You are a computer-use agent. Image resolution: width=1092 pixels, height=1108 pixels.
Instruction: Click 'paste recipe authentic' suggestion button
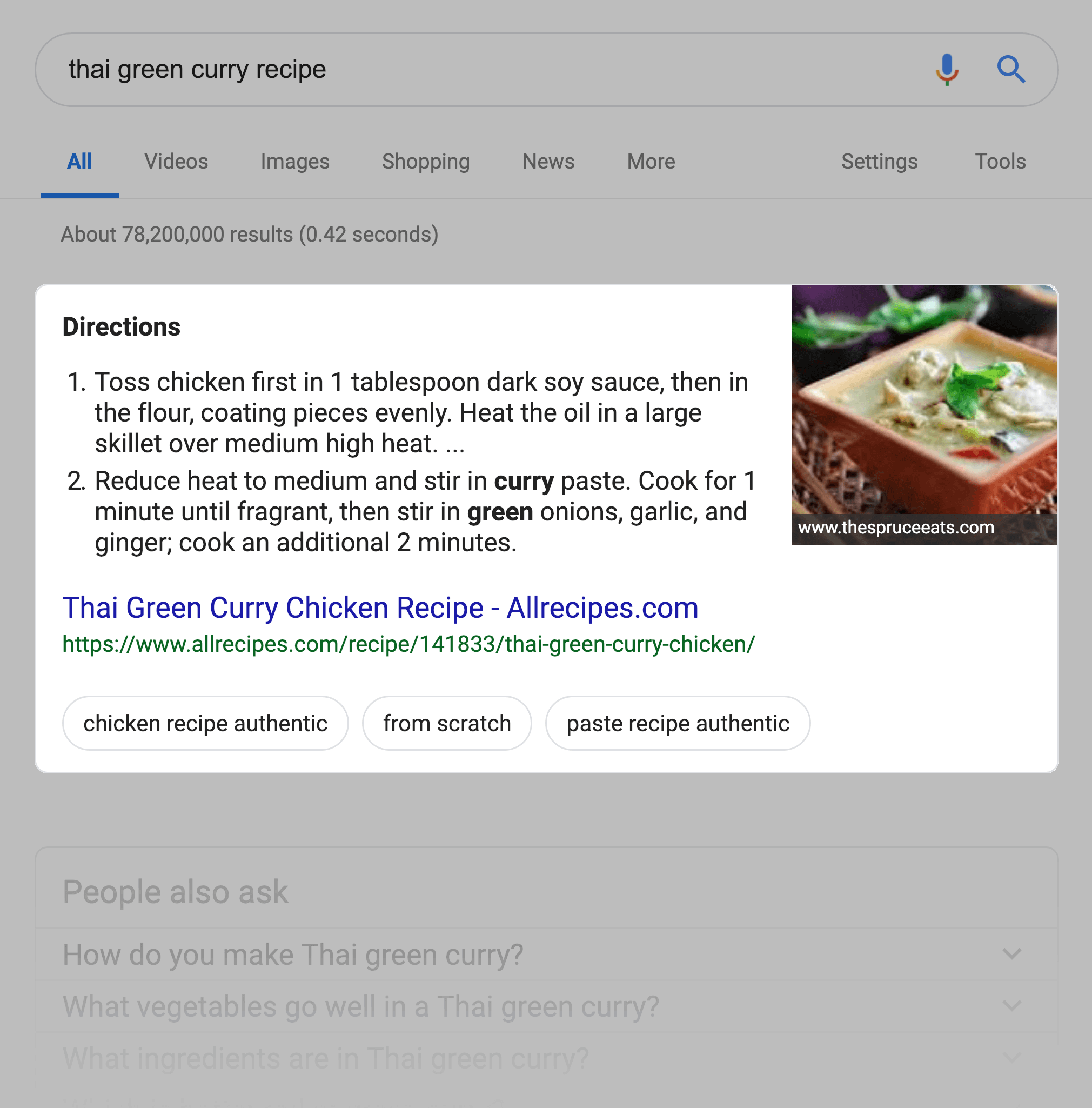click(x=678, y=722)
